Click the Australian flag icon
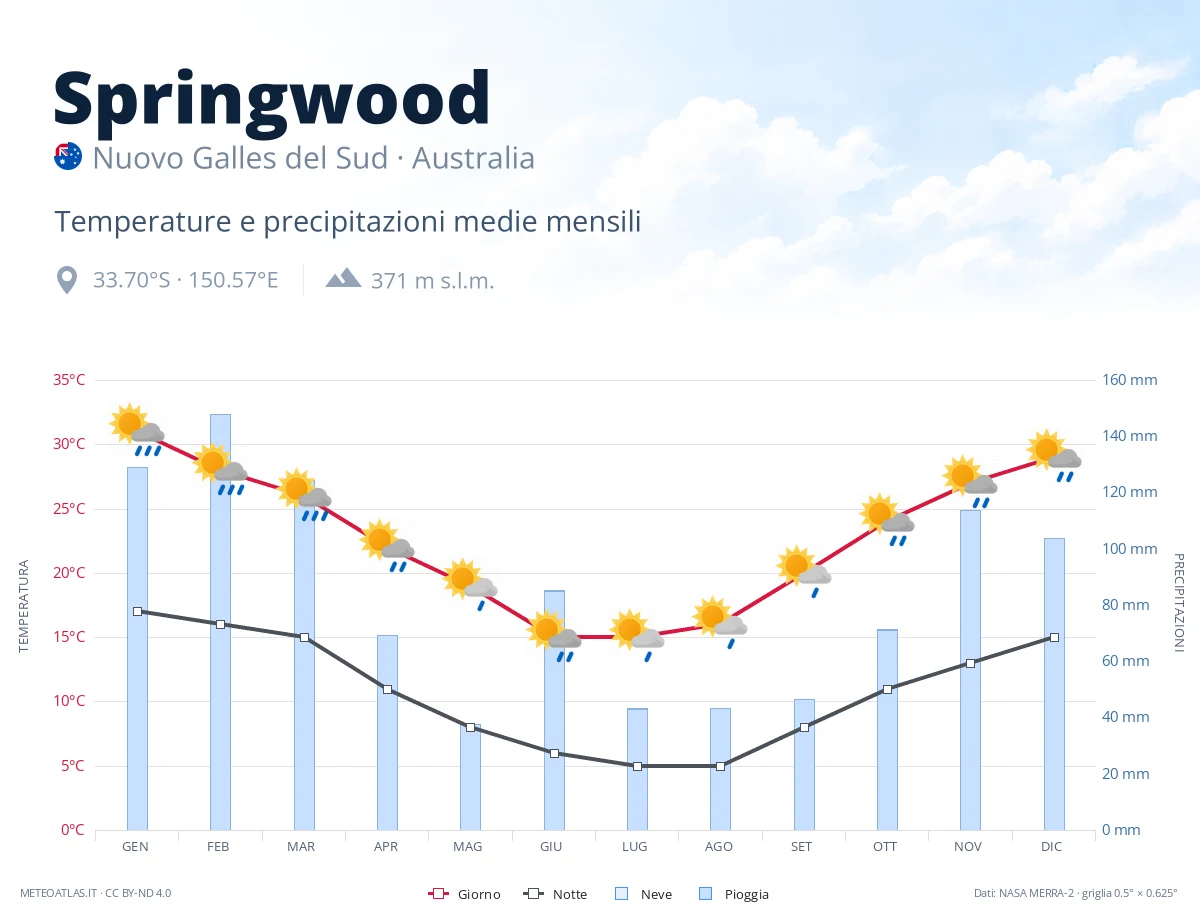The width and height of the screenshot is (1200, 920). tap(67, 157)
